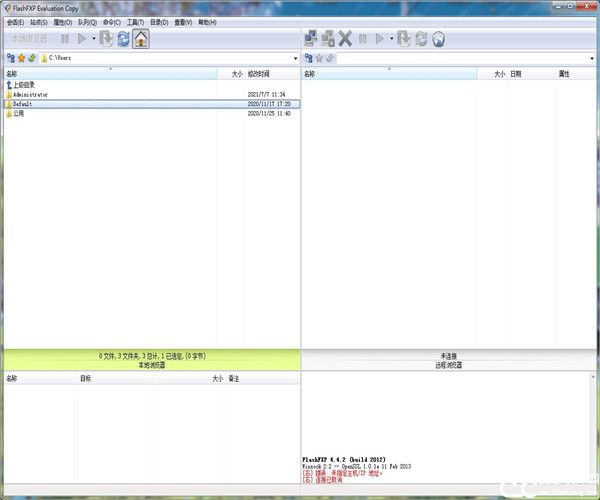600x500 pixels.
Task: Open the remote path dropdown arrow
Action: (593, 59)
